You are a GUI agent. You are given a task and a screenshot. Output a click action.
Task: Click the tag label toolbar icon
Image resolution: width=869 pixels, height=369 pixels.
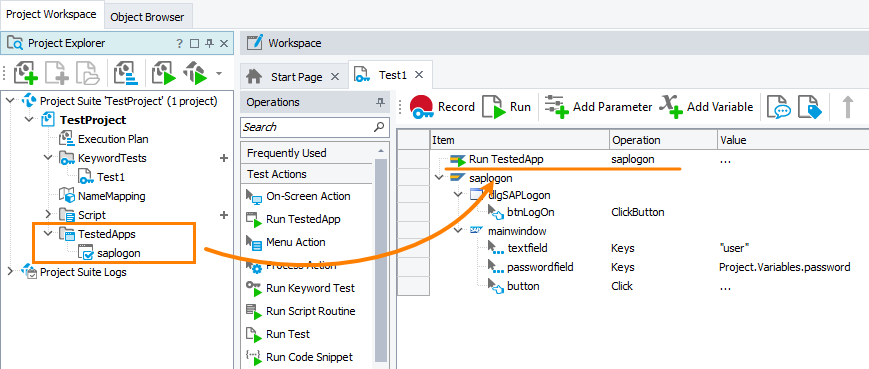809,107
